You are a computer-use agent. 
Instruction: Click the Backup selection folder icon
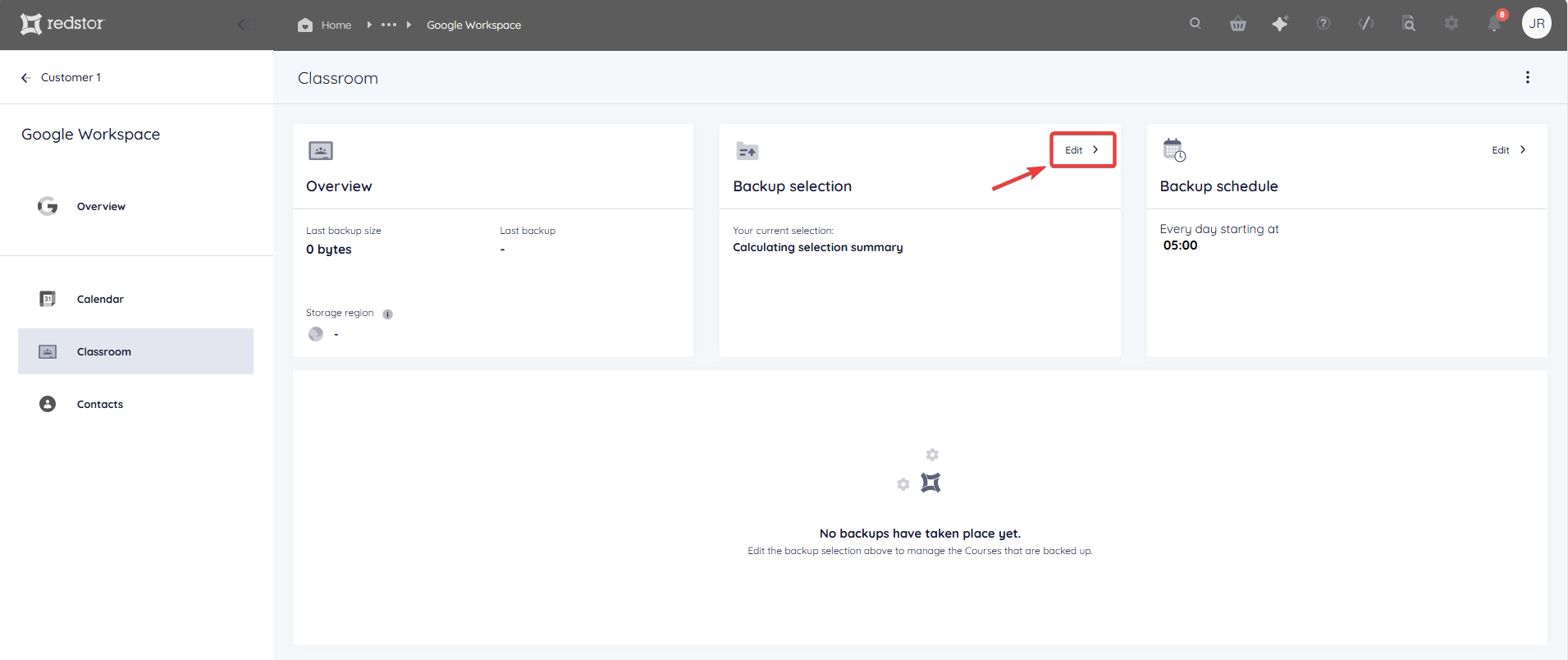point(747,151)
